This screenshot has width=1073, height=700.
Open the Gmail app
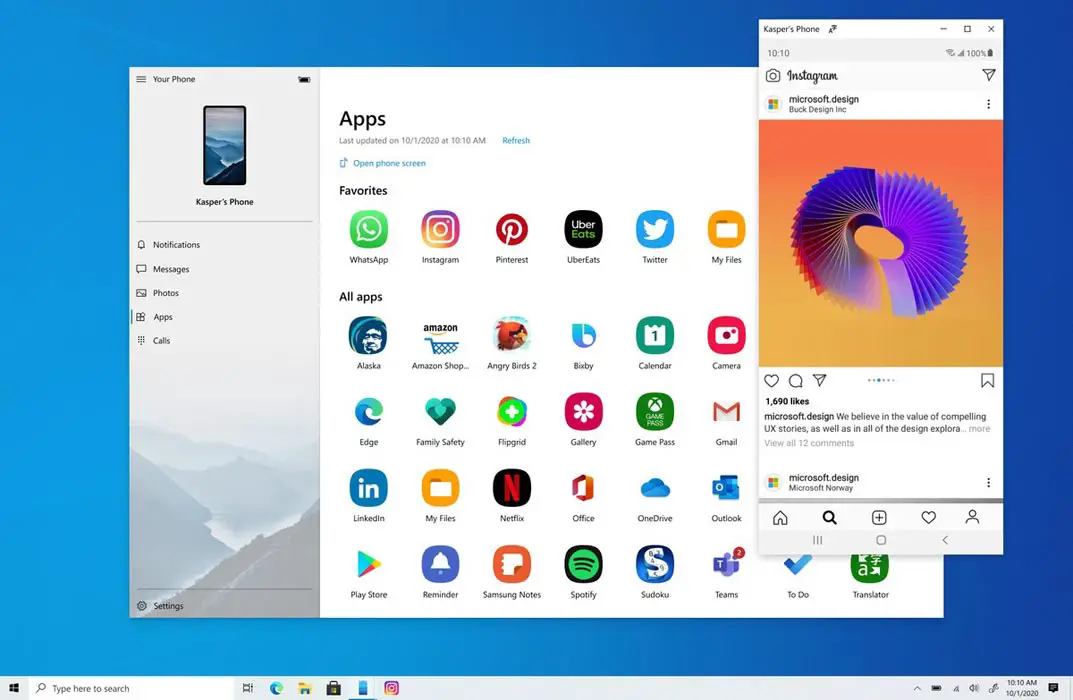726,412
